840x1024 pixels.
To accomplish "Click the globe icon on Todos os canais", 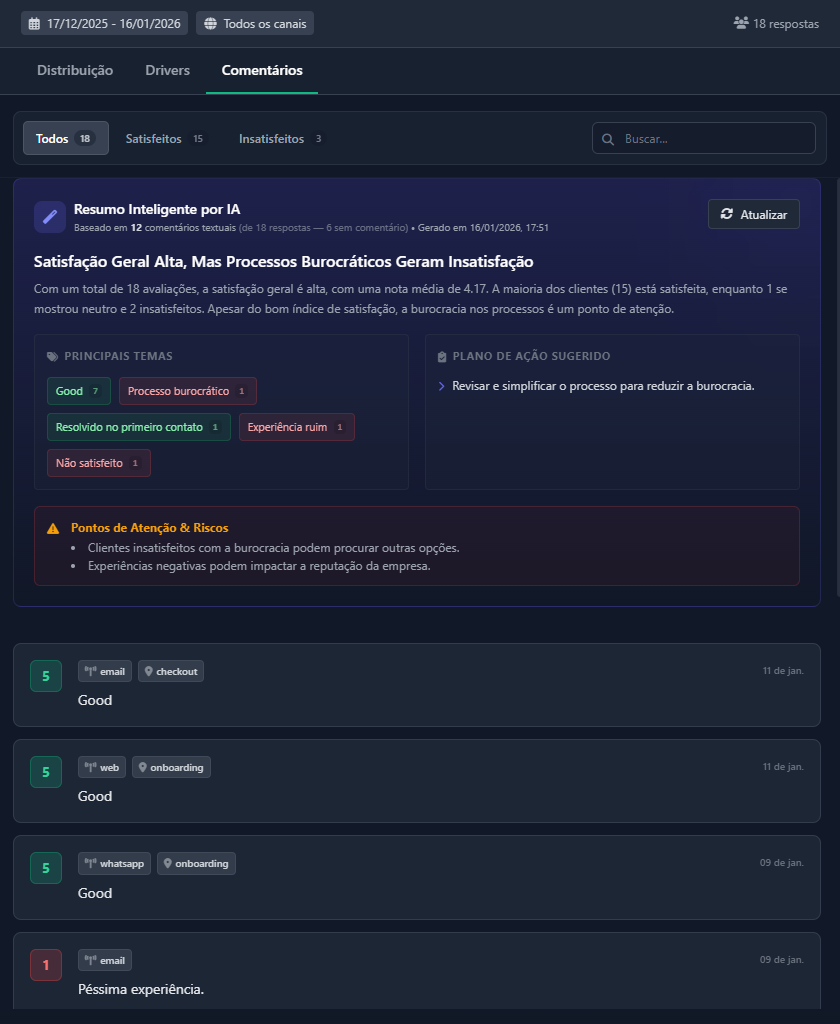I will 211,22.
